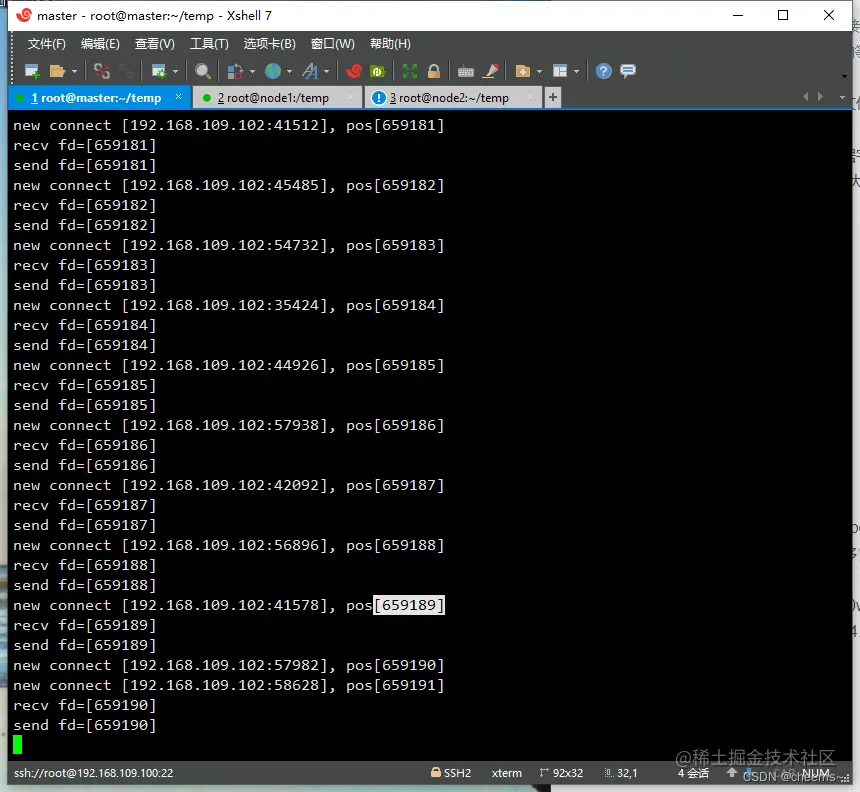Open toolbar overflow options arrow
This screenshot has height=792, width=860.
pos(844,76)
